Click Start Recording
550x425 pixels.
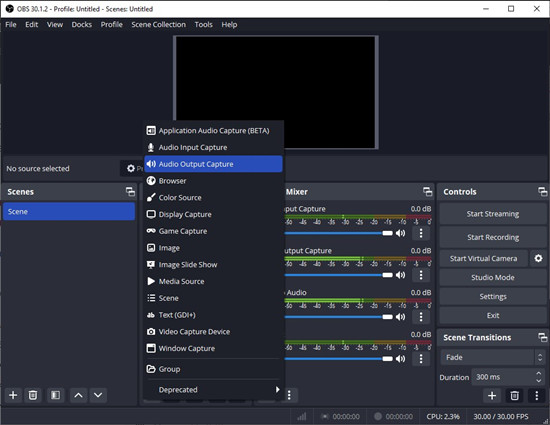(x=492, y=237)
